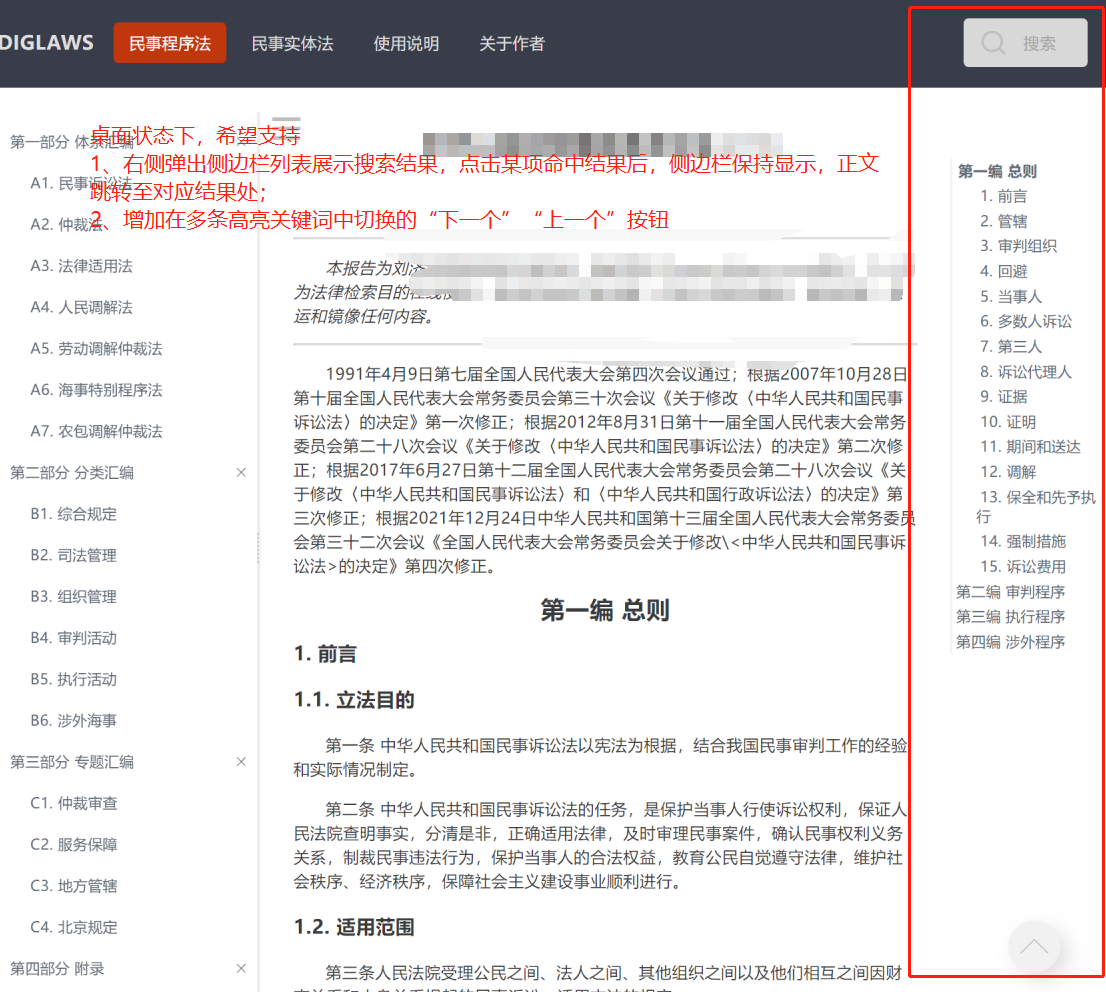
Task: Jump to 12. 调解 in outline
Action: [1007, 472]
